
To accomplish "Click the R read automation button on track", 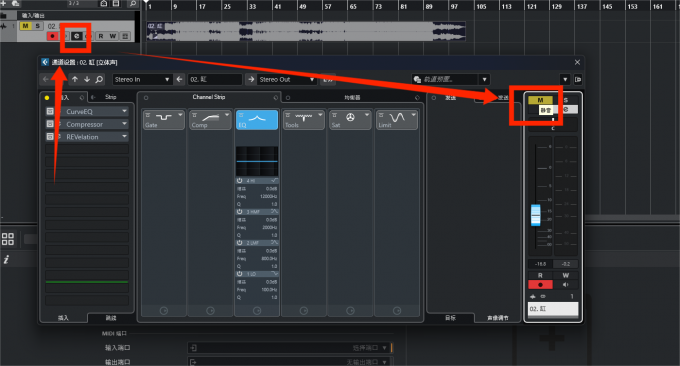I will (101, 36).
